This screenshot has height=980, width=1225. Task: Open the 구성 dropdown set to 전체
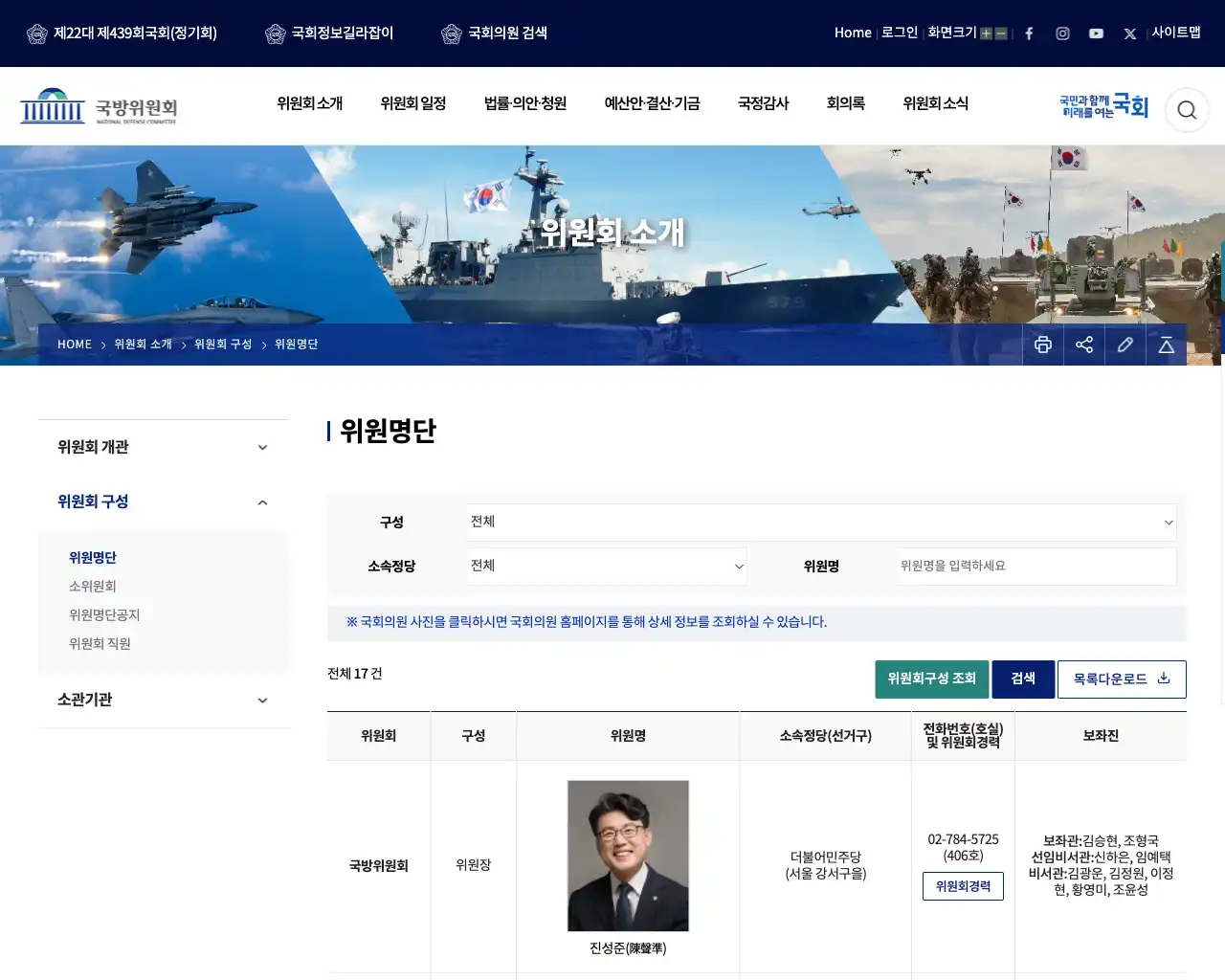tap(821, 523)
